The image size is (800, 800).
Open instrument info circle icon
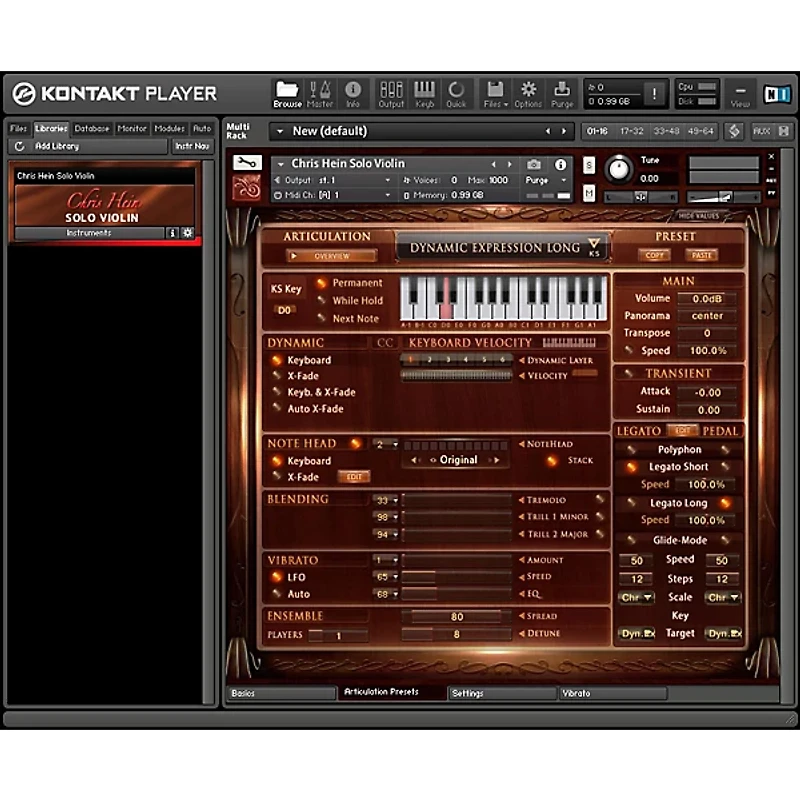(560, 164)
